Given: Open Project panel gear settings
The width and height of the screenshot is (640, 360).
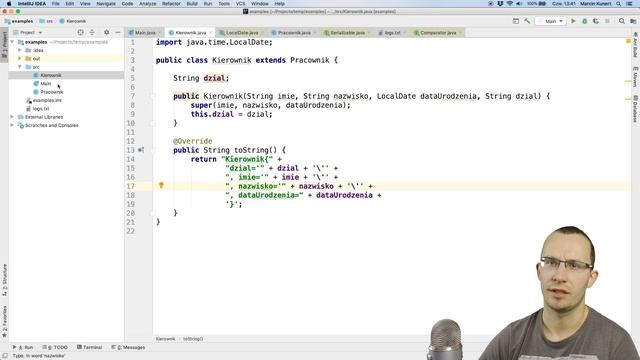Looking at the screenshot, I should [107, 32].
